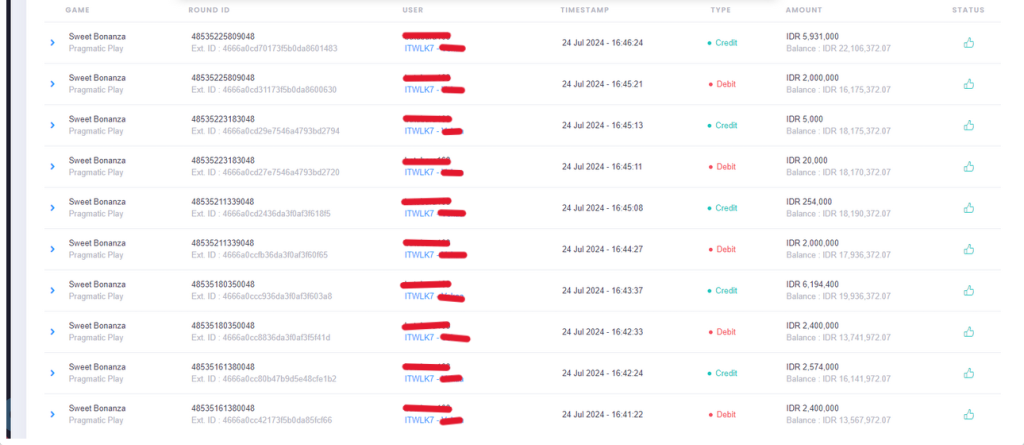The image size is (1024, 445).
Task: Click Ext. ID text of 16:45:08 row
Action: tap(261, 214)
